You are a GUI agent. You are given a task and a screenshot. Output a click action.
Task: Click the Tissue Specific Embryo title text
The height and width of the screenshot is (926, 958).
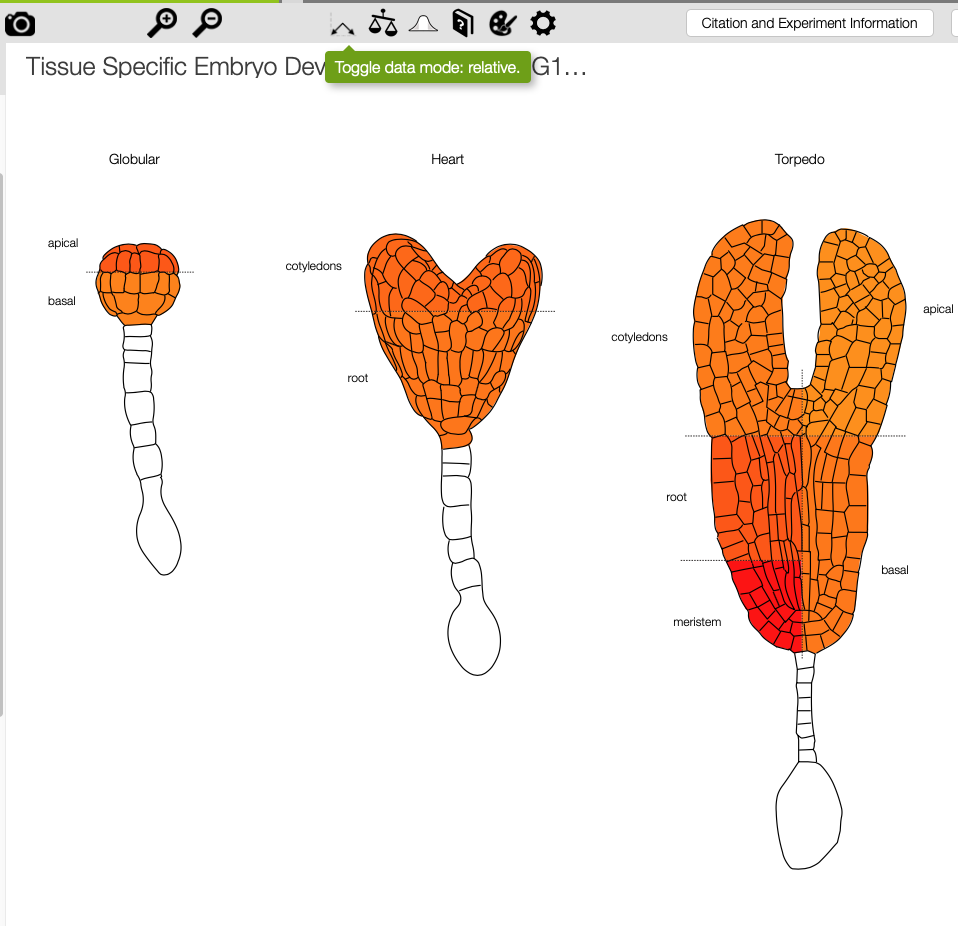pyautogui.click(x=175, y=67)
